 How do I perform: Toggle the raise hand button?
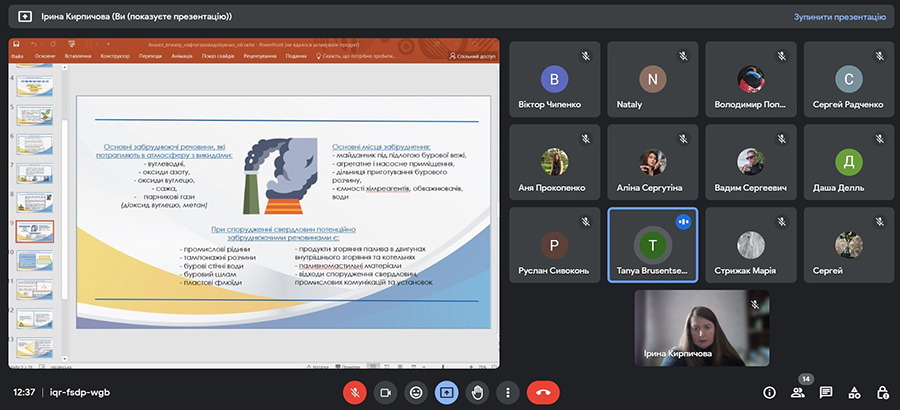point(478,392)
